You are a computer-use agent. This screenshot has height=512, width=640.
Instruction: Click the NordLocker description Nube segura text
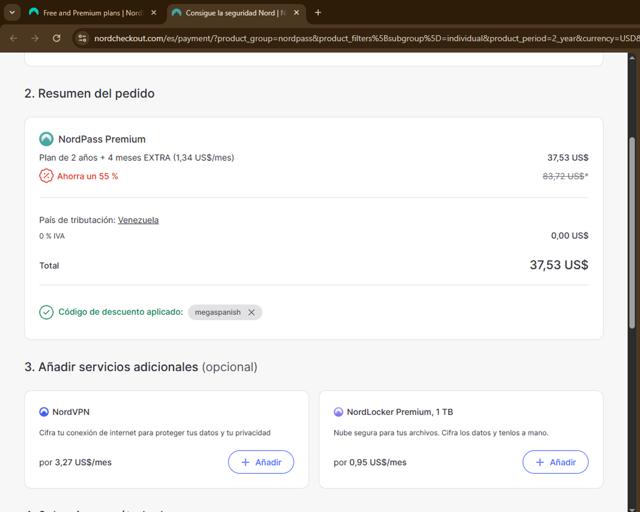(x=441, y=433)
